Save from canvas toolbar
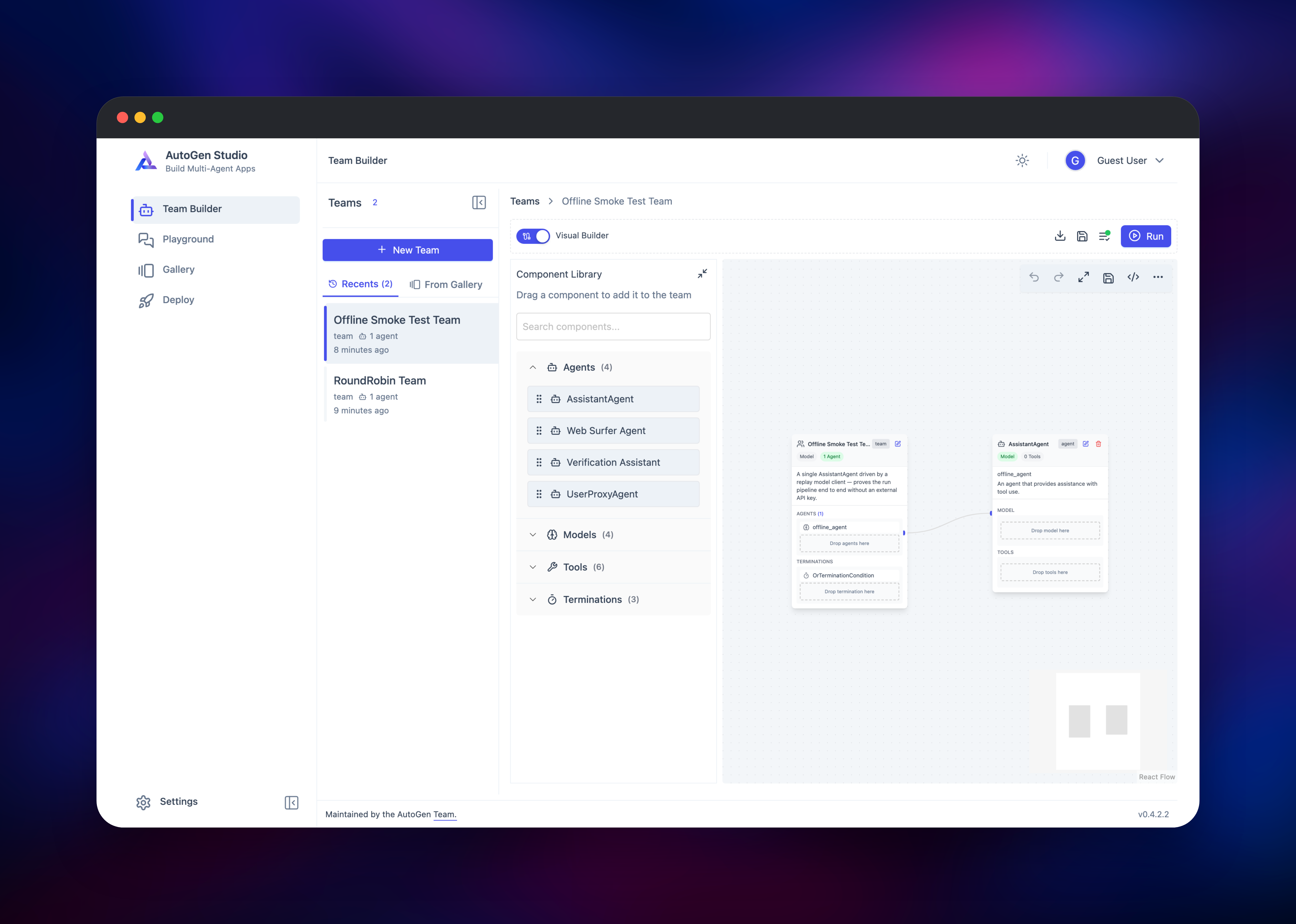Image resolution: width=1296 pixels, height=924 pixels. (x=1108, y=278)
